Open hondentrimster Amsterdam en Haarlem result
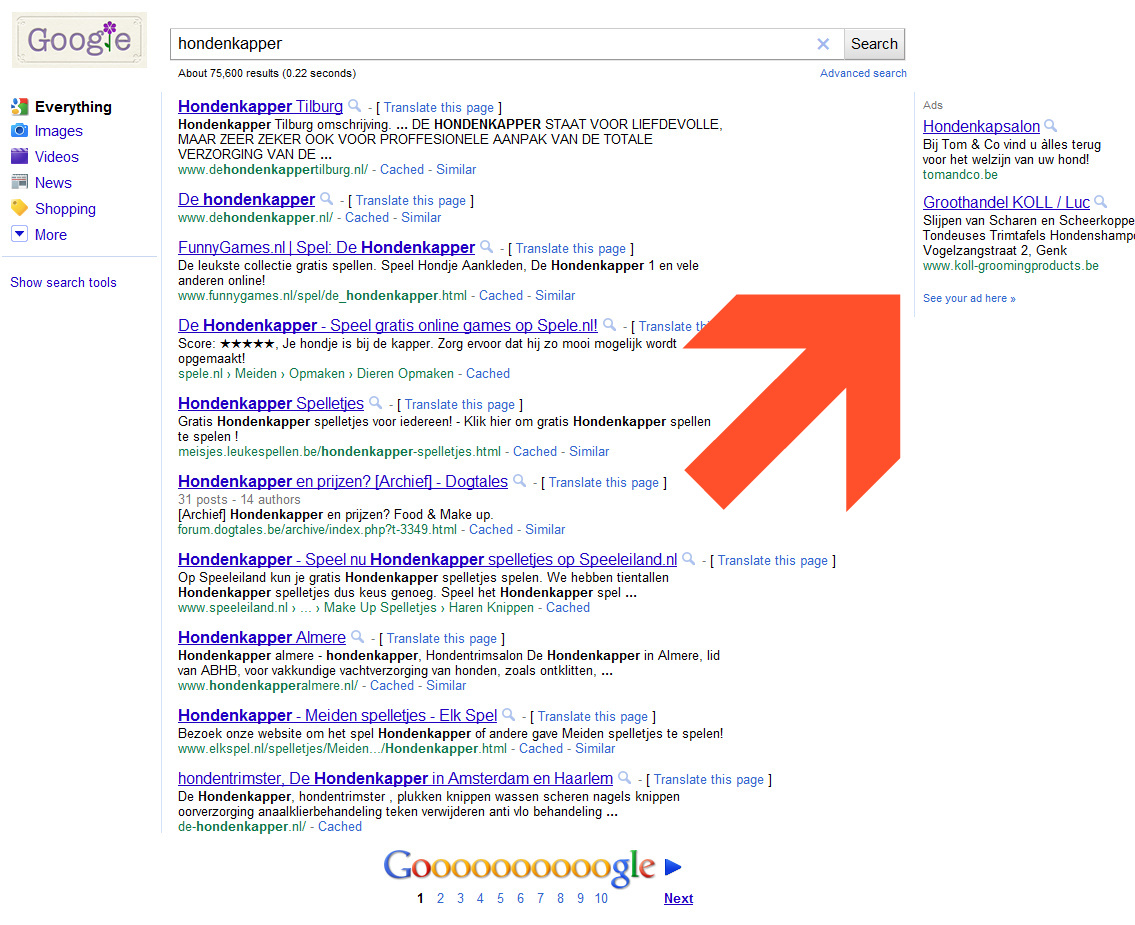Screen dimensions: 1135x925 (x=395, y=779)
